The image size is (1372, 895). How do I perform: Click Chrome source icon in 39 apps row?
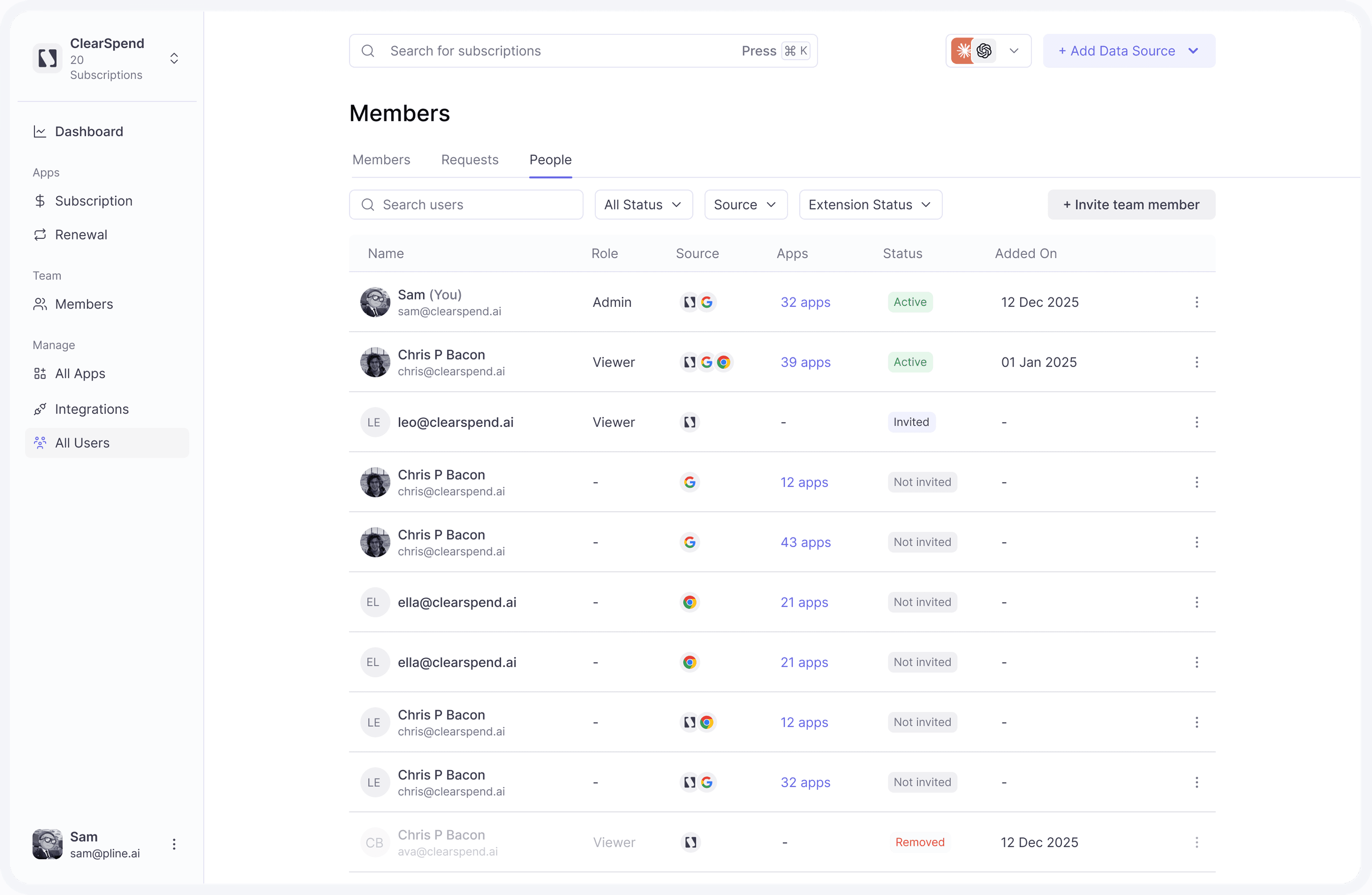[x=723, y=362]
